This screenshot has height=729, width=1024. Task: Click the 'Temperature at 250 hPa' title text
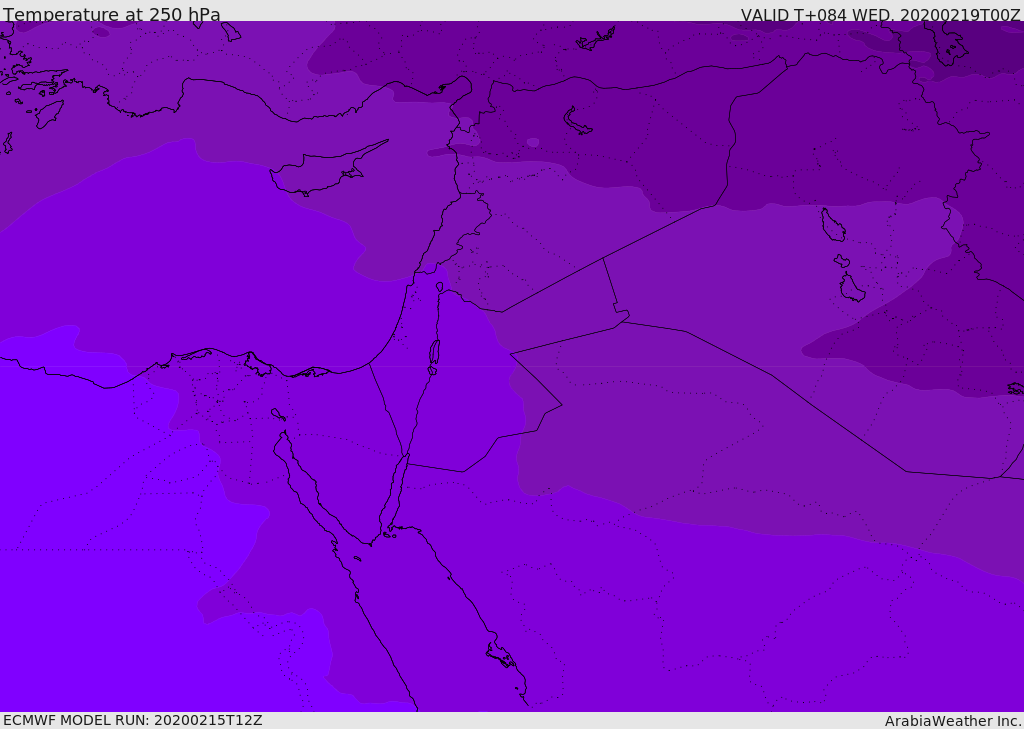[112, 14]
